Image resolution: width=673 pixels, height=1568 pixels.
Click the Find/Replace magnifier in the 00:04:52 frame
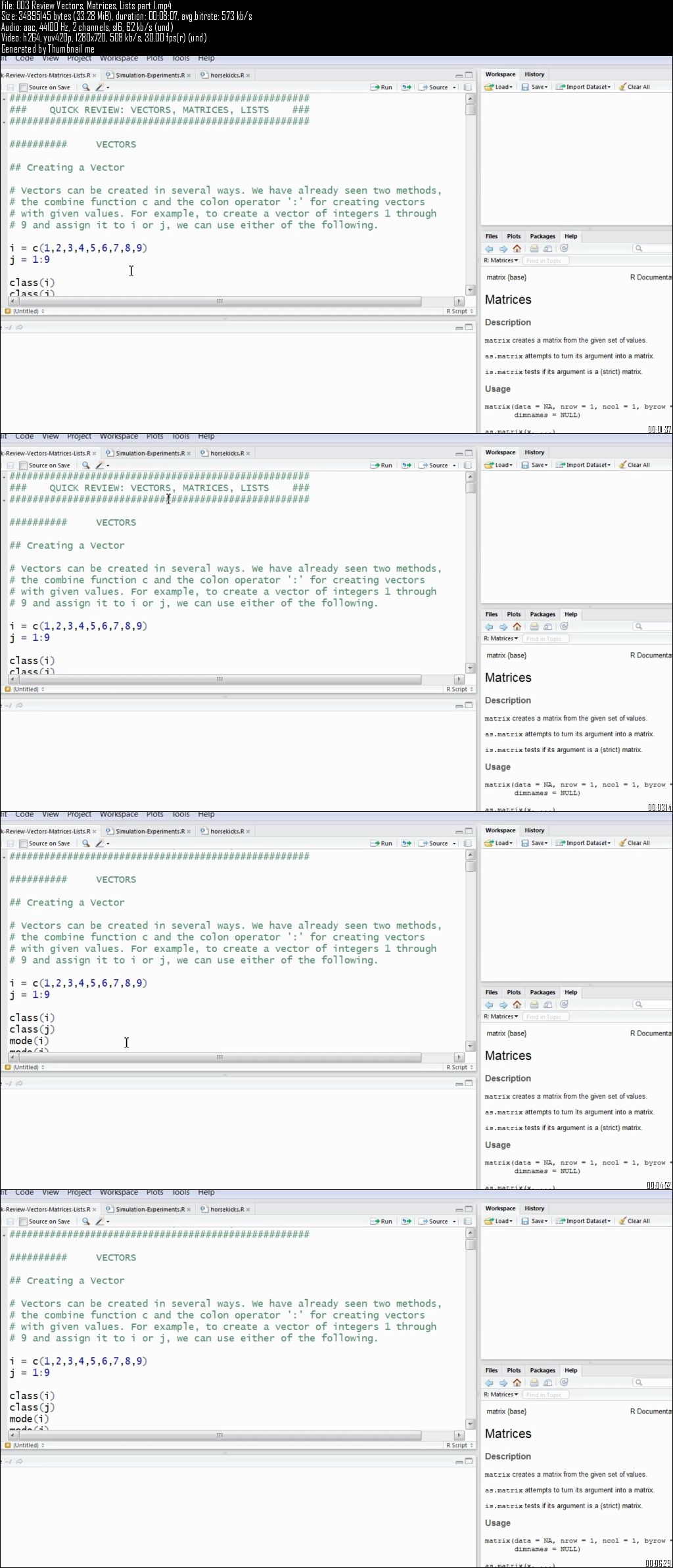pos(85,843)
